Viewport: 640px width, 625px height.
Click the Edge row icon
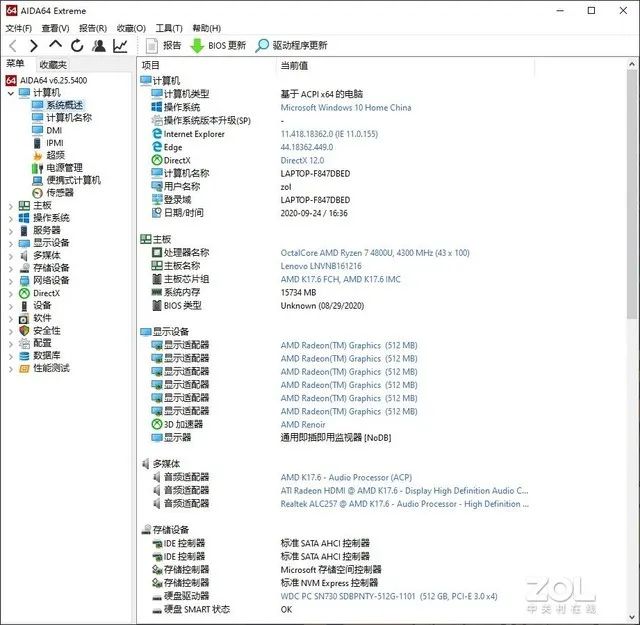tap(157, 147)
